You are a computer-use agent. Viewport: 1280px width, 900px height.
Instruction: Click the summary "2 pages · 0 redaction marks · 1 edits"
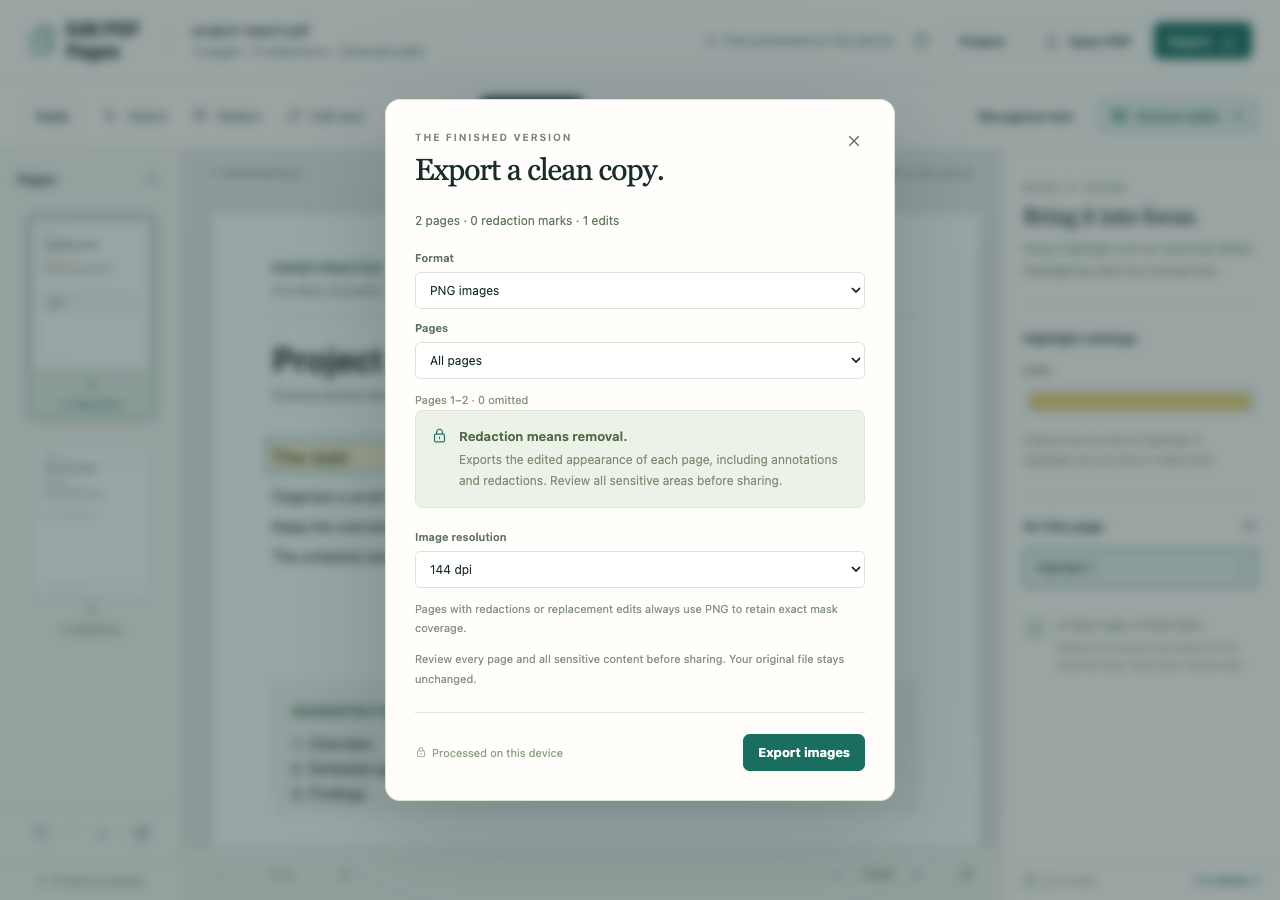[x=517, y=221]
